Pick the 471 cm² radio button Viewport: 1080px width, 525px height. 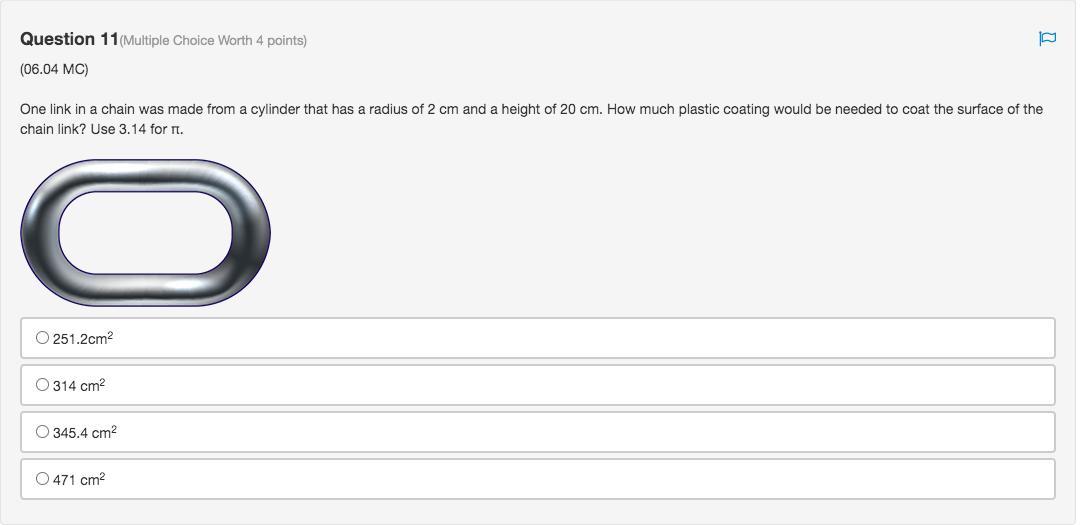point(42,479)
